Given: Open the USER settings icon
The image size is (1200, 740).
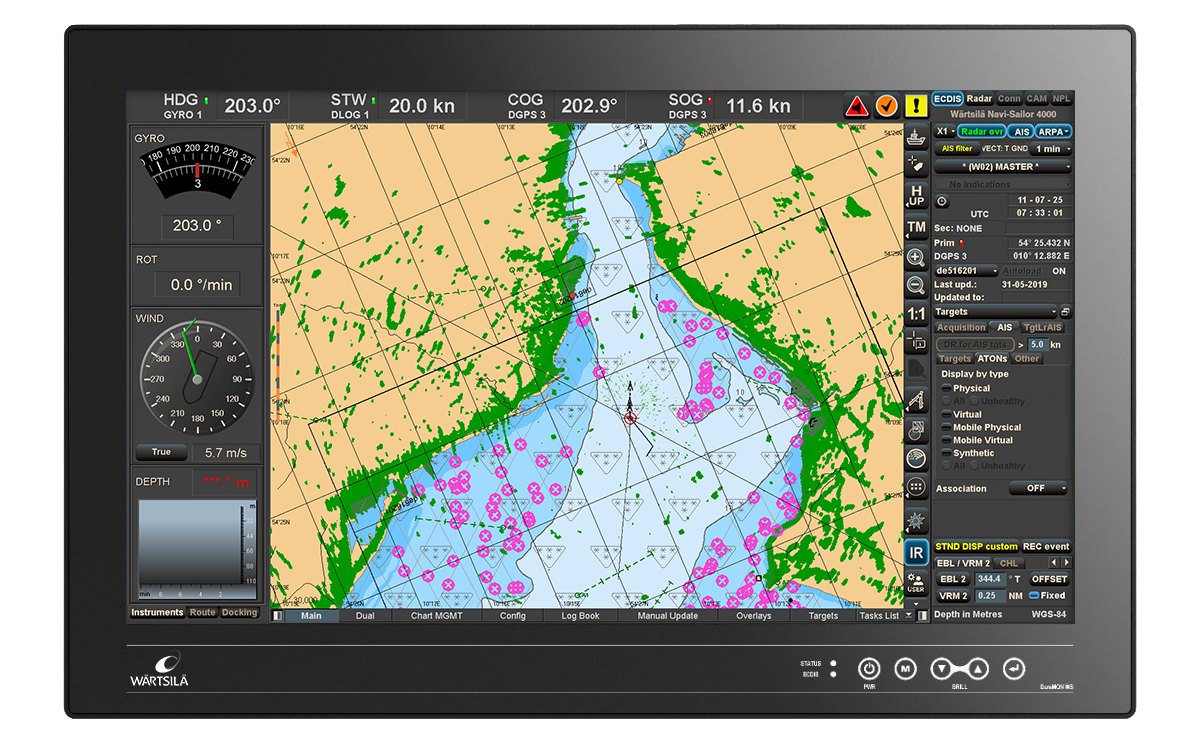Looking at the screenshot, I should [x=916, y=583].
